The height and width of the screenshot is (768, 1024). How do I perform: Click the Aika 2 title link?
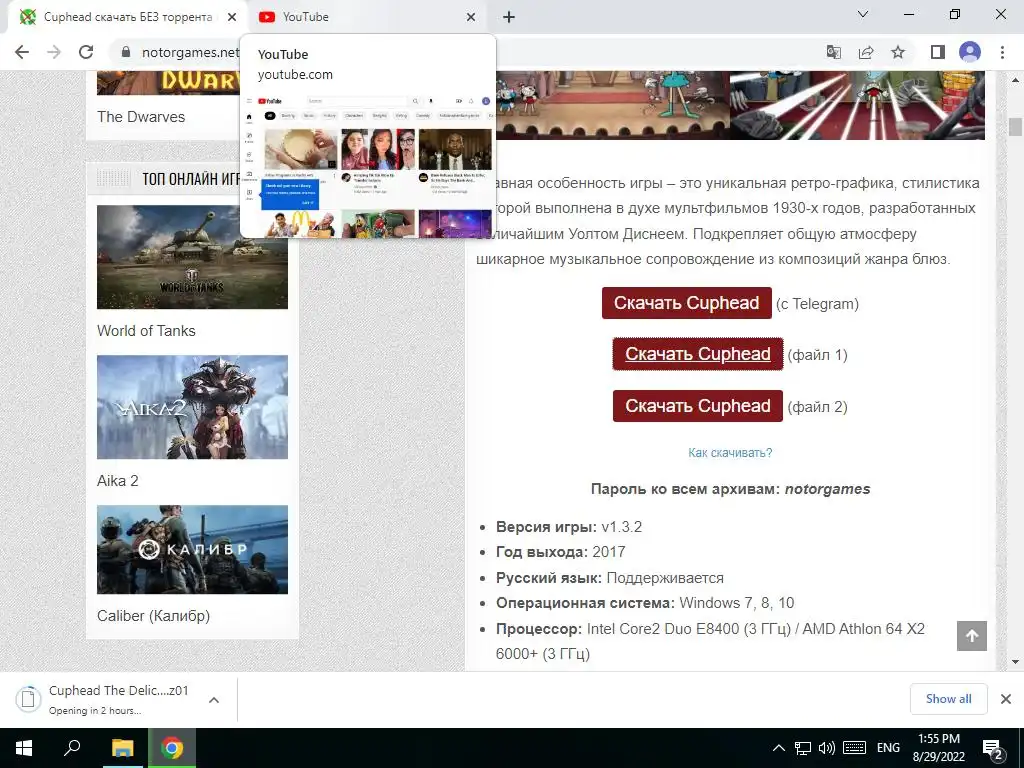118,481
